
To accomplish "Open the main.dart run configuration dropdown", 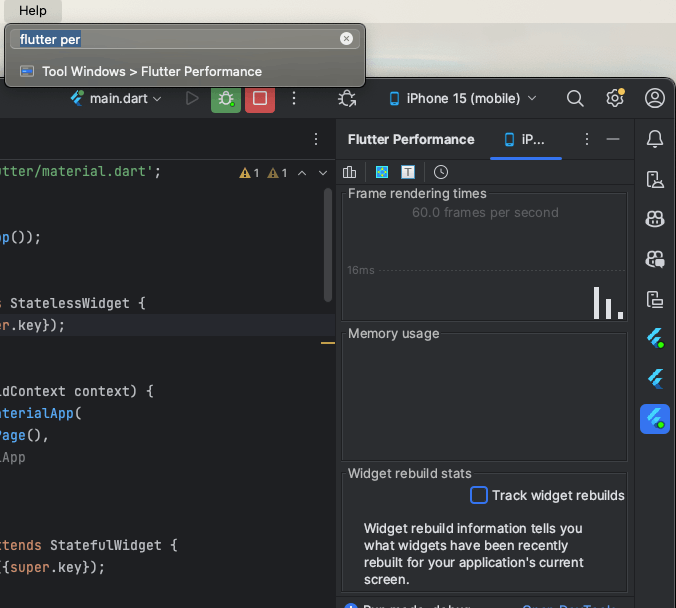I will [x=116, y=99].
